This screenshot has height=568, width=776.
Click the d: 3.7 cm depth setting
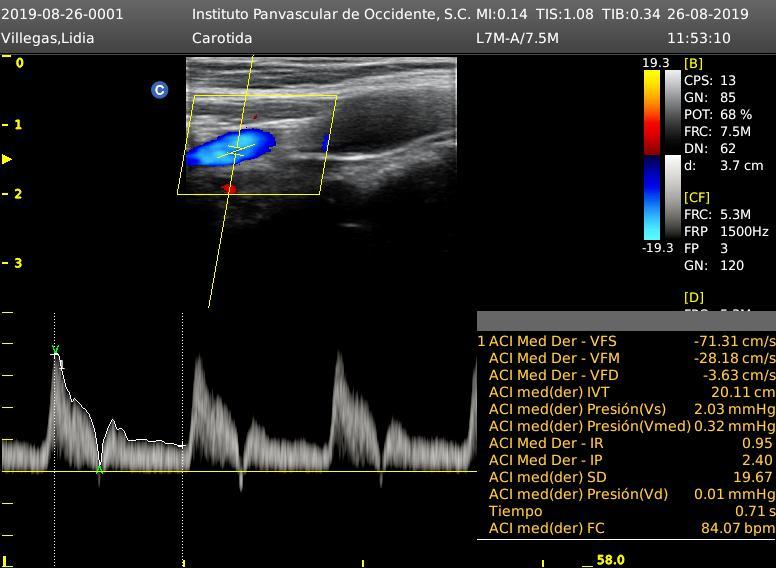point(724,166)
